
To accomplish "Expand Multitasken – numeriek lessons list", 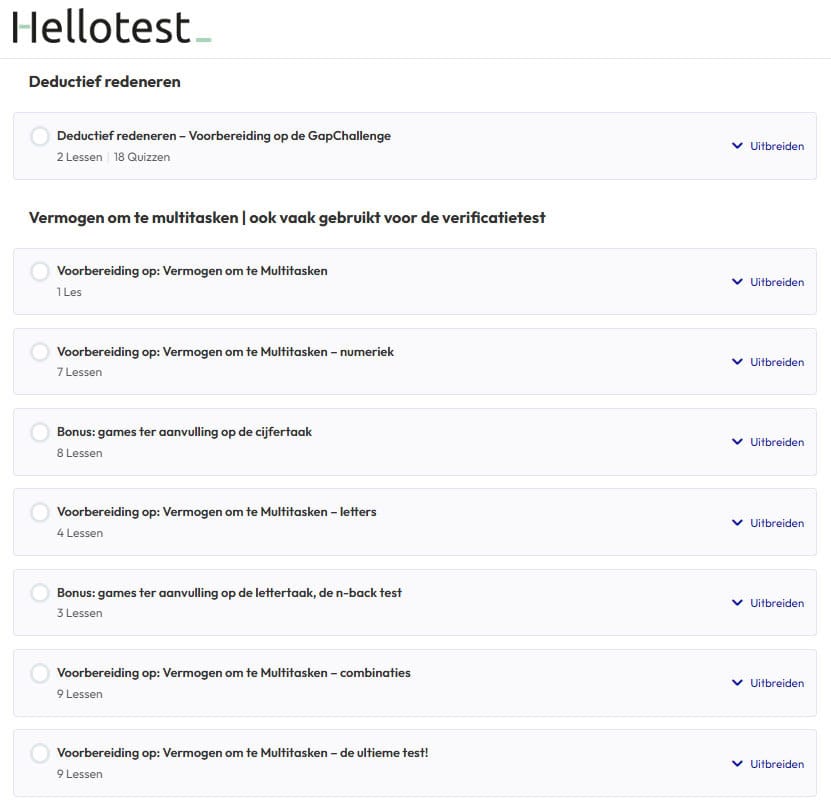I will point(768,362).
